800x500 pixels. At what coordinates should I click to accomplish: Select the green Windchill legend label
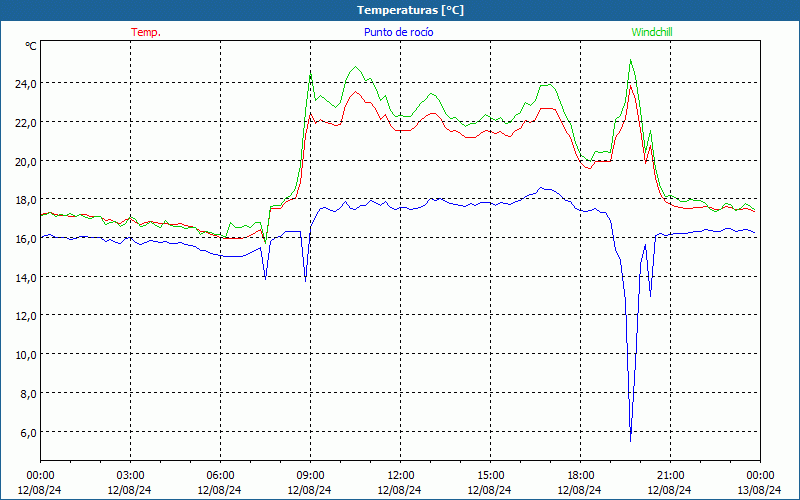(x=652, y=32)
